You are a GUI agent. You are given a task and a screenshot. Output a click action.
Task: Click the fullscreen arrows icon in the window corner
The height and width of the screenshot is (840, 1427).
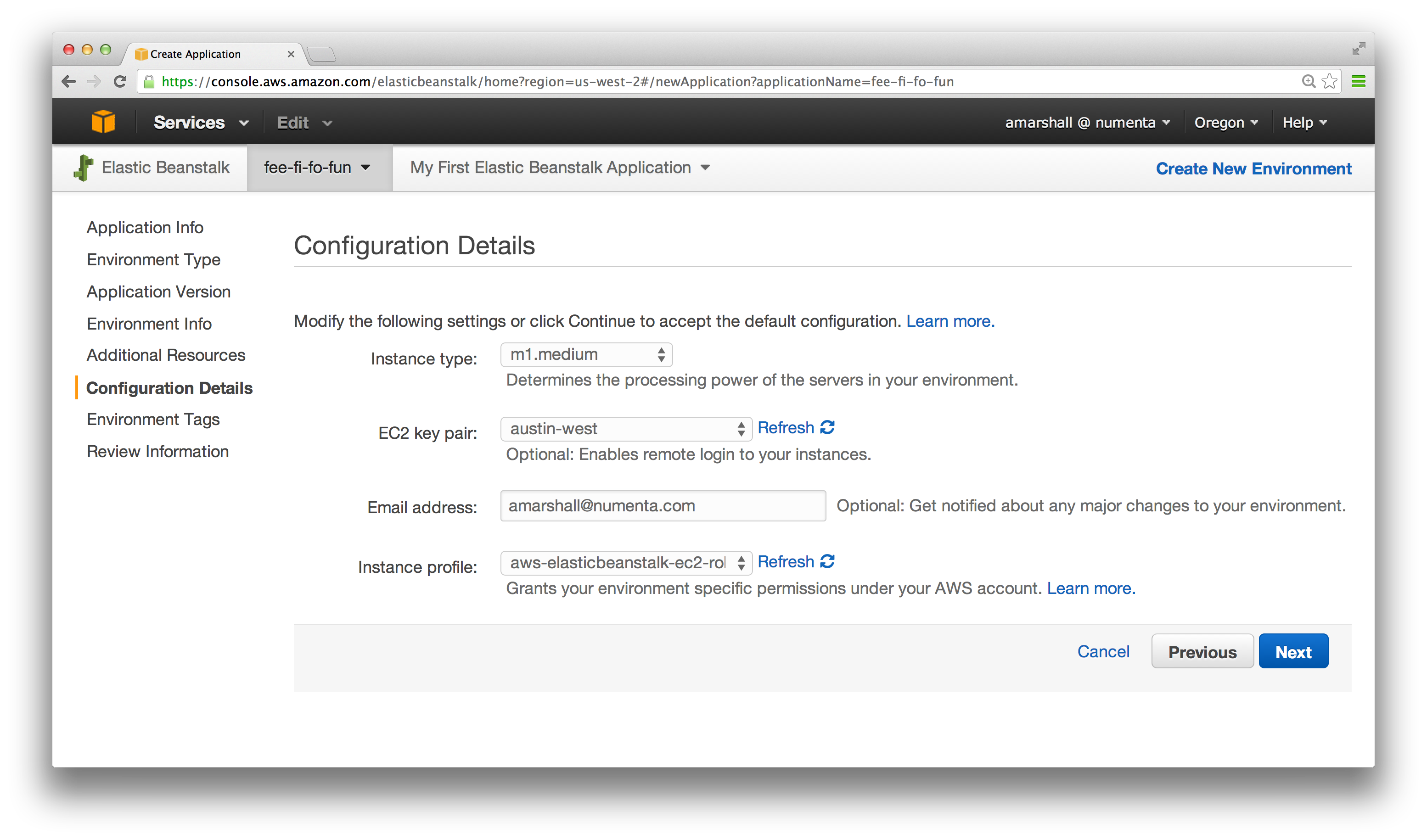tap(1358, 49)
